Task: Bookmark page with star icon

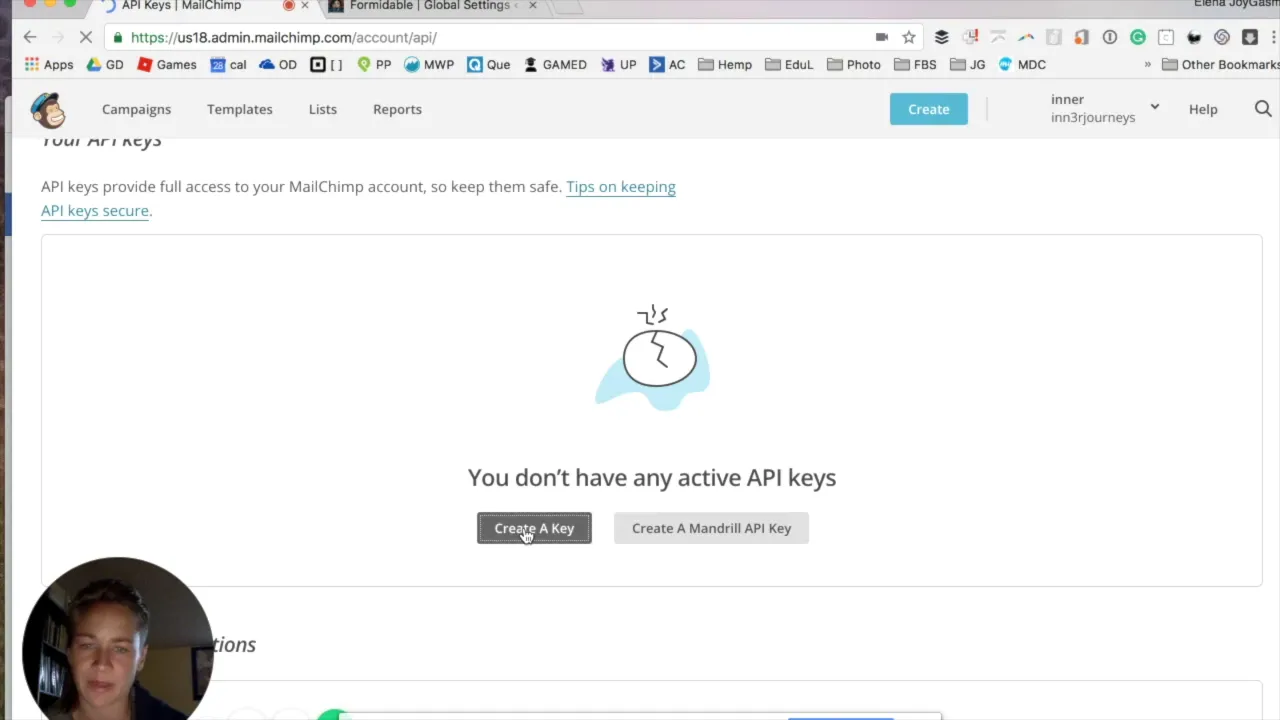Action: click(909, 37)
